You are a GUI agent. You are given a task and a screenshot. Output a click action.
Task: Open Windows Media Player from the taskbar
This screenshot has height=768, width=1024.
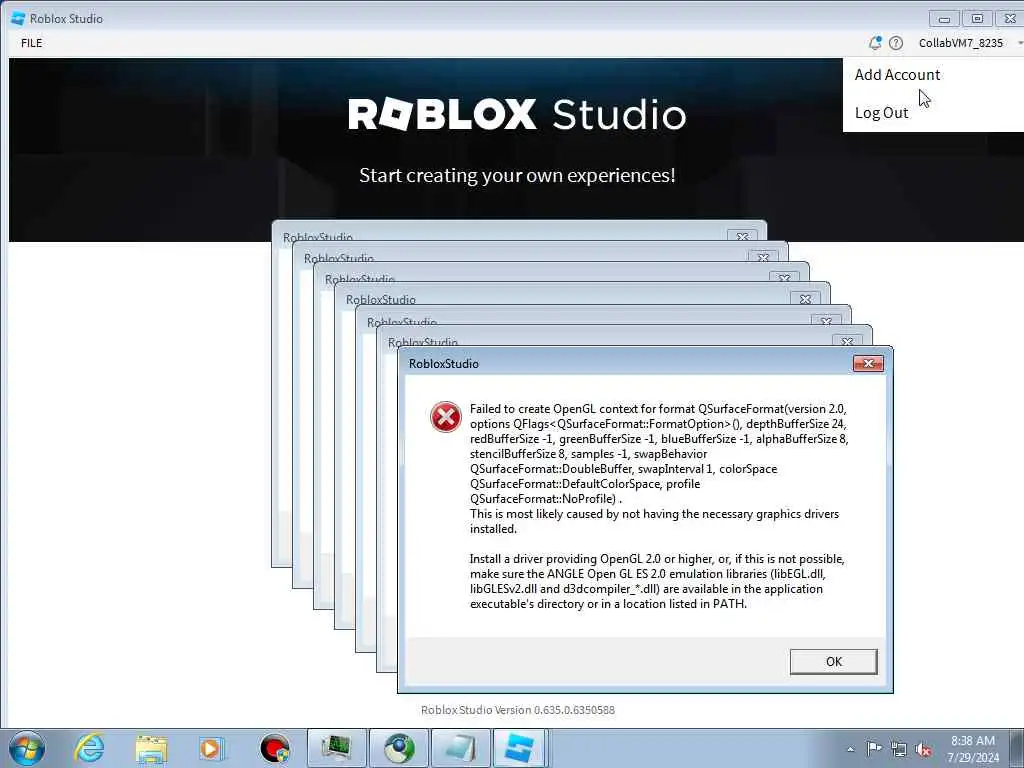coord(211,748)
